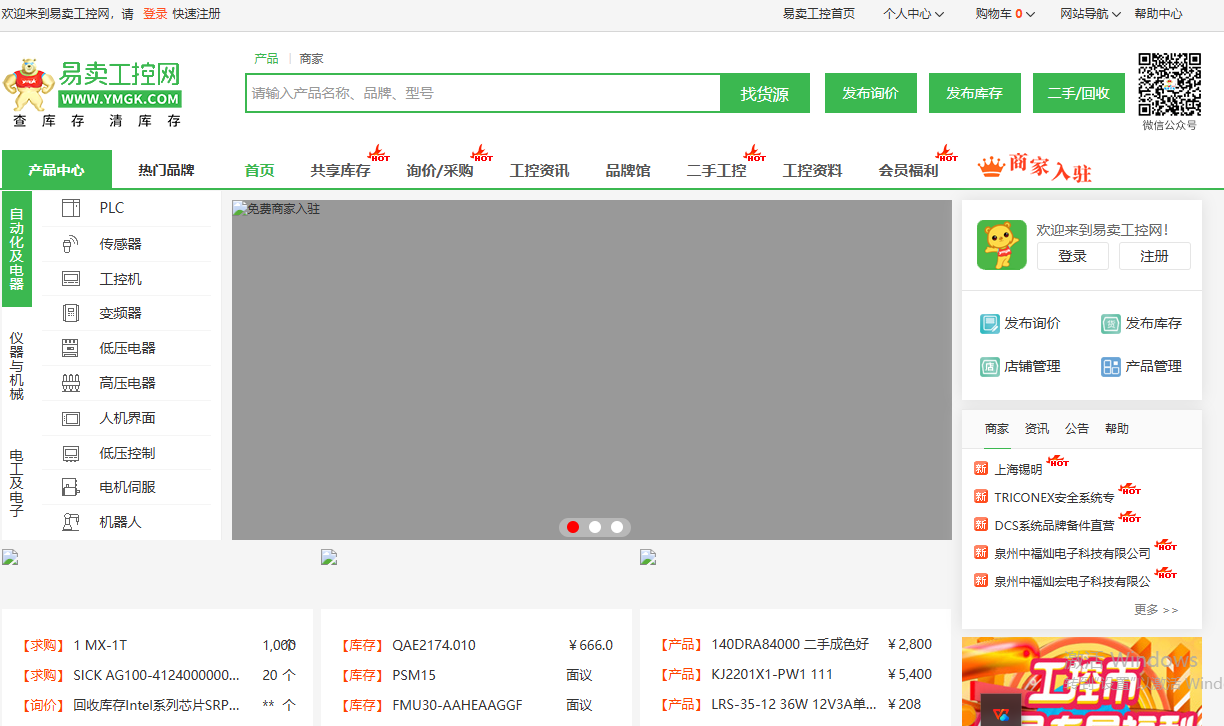This screenshot has width=1224, height=726.
Task: Expand the 网站导航 navigation dropdown
Action: tap(1090, 14)
